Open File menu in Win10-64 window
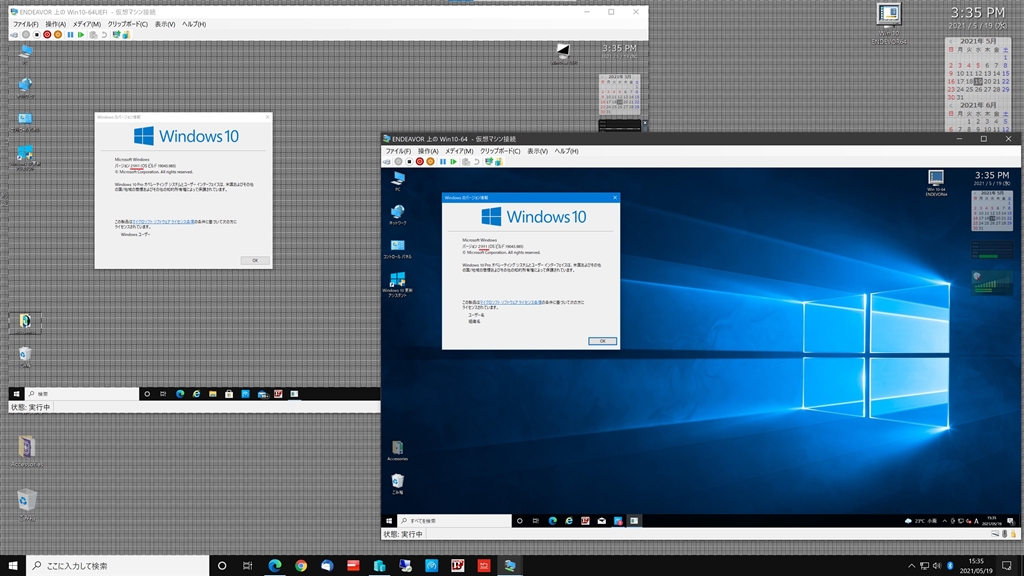This screenshot has width=1024, height=576. pyautogui.click(x=398, y=151)
